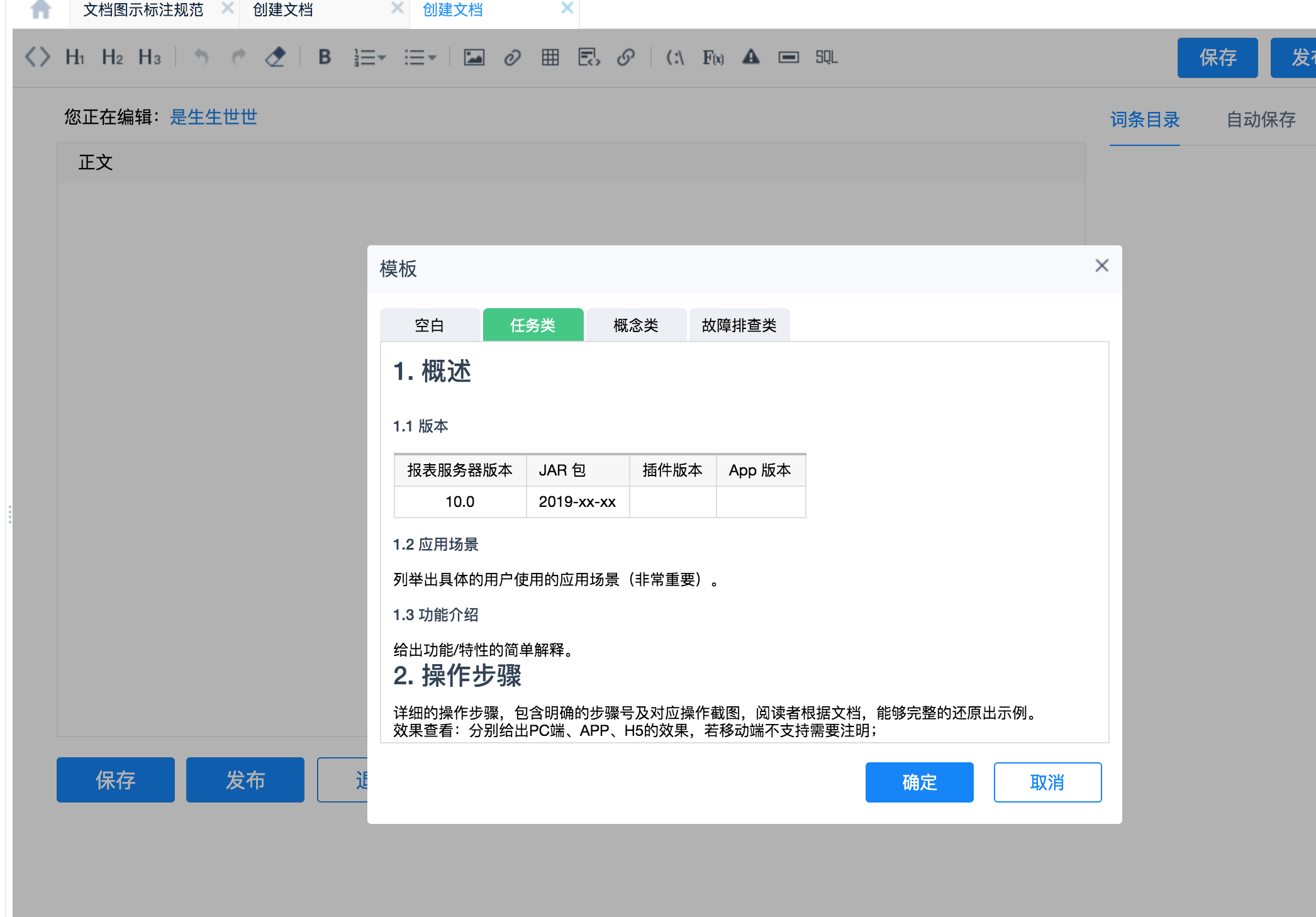Click the code view brackets icon

pos(37,57)
